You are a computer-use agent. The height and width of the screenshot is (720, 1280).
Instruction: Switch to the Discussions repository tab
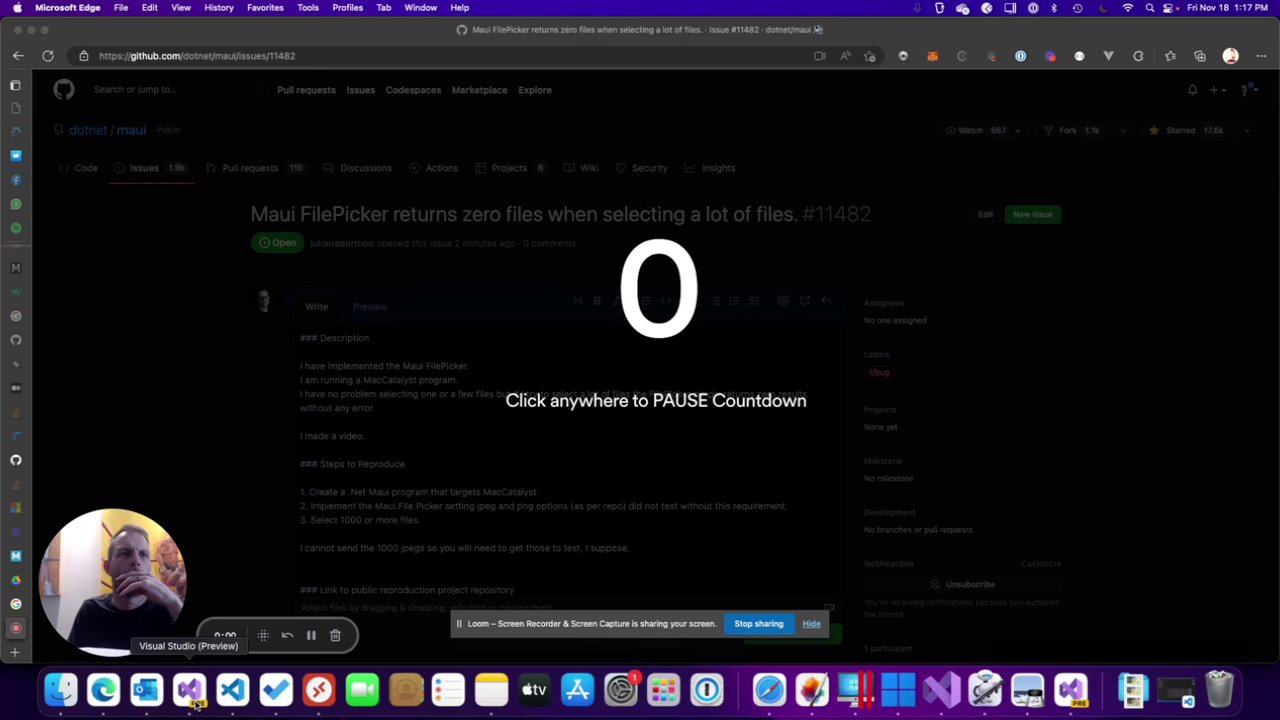[x=357, y=168]
